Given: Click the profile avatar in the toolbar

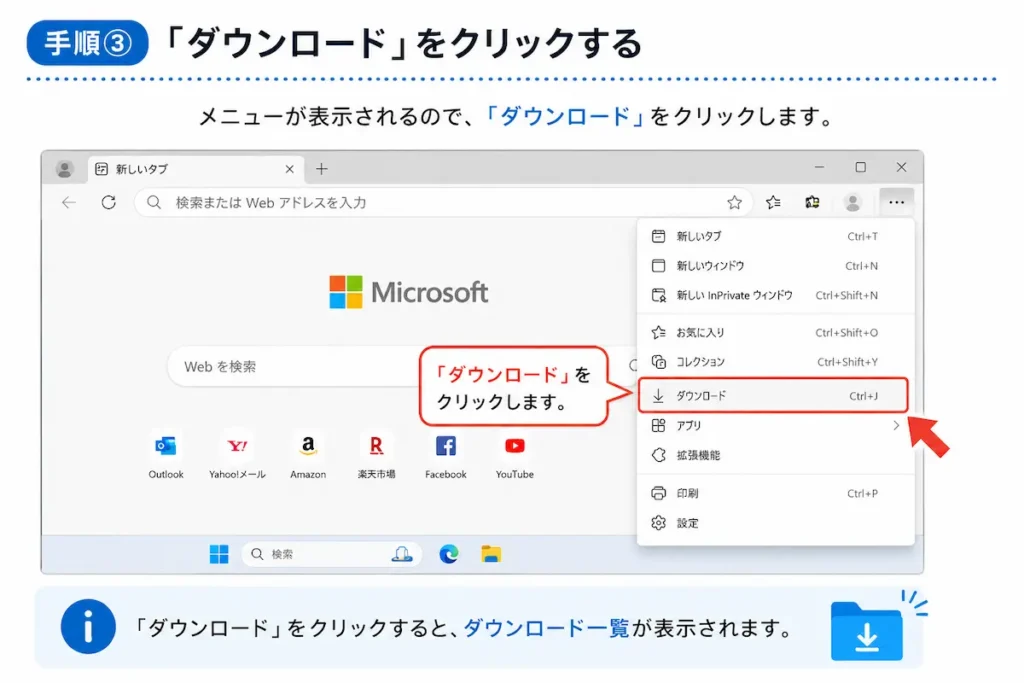Looking at the screenshot, I should [x=852, y=202].
